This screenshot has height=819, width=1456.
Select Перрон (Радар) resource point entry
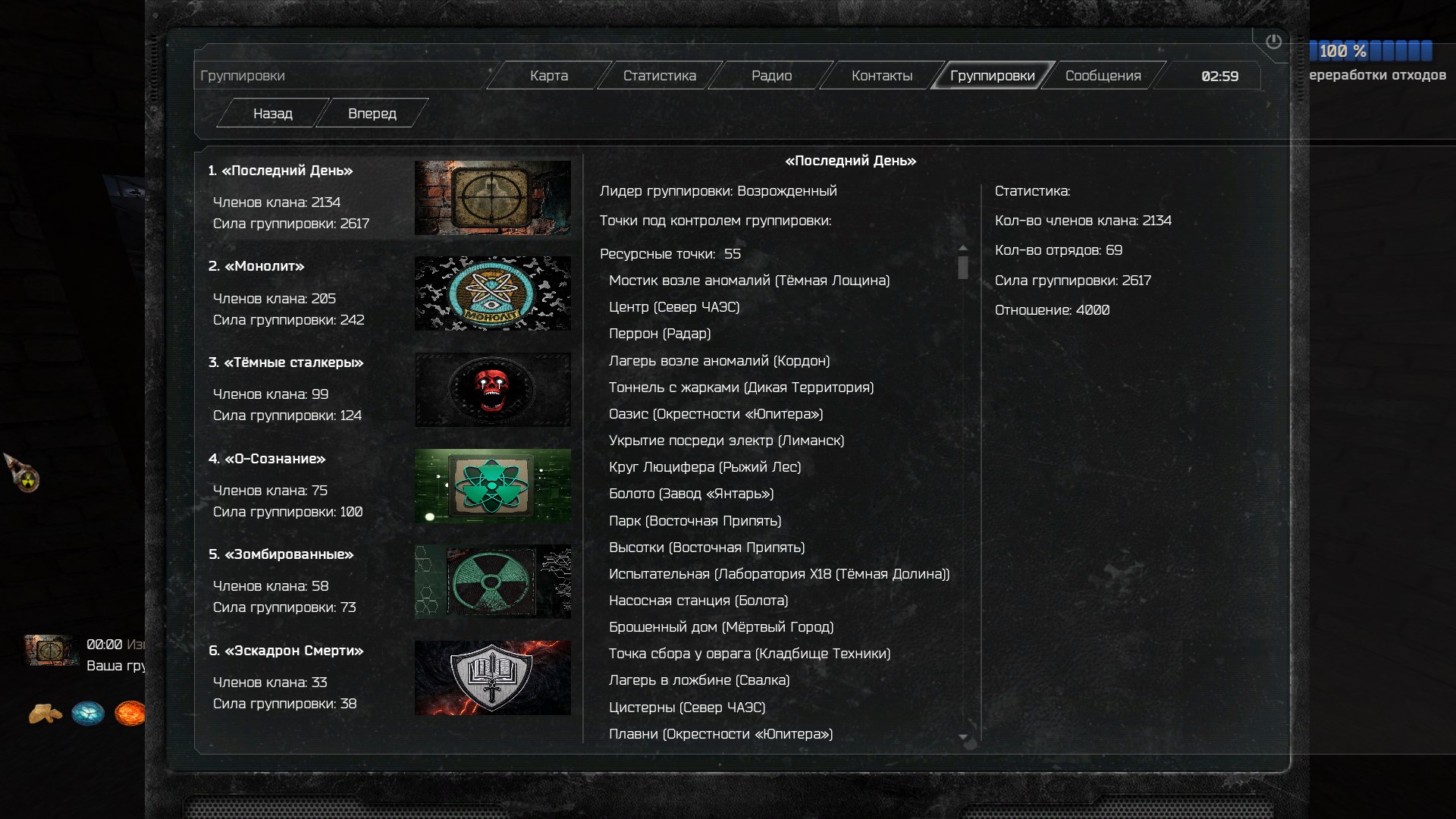point(660,334)
